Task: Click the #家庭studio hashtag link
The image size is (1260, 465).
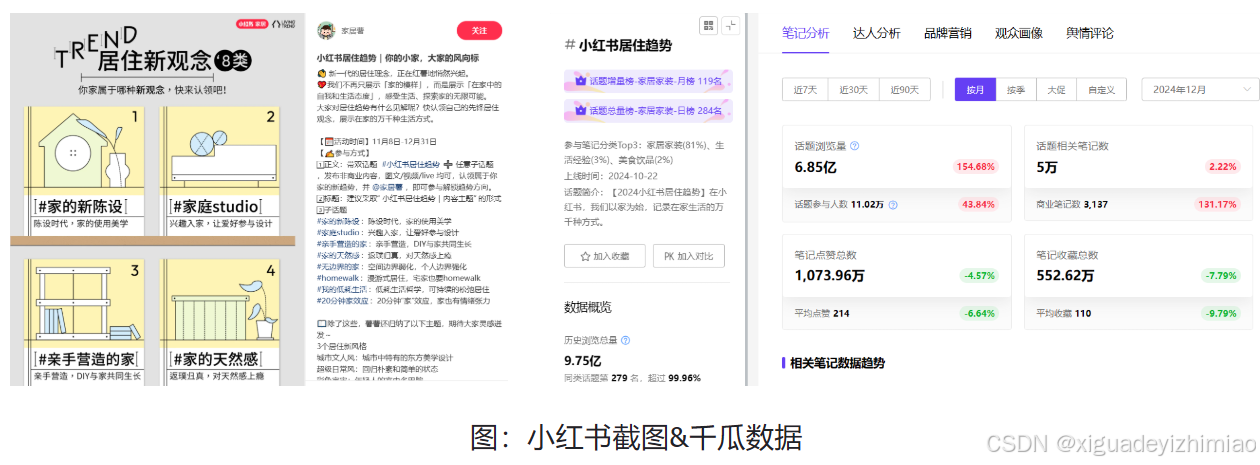Action: pyautogui.click(x=336, y=232)
